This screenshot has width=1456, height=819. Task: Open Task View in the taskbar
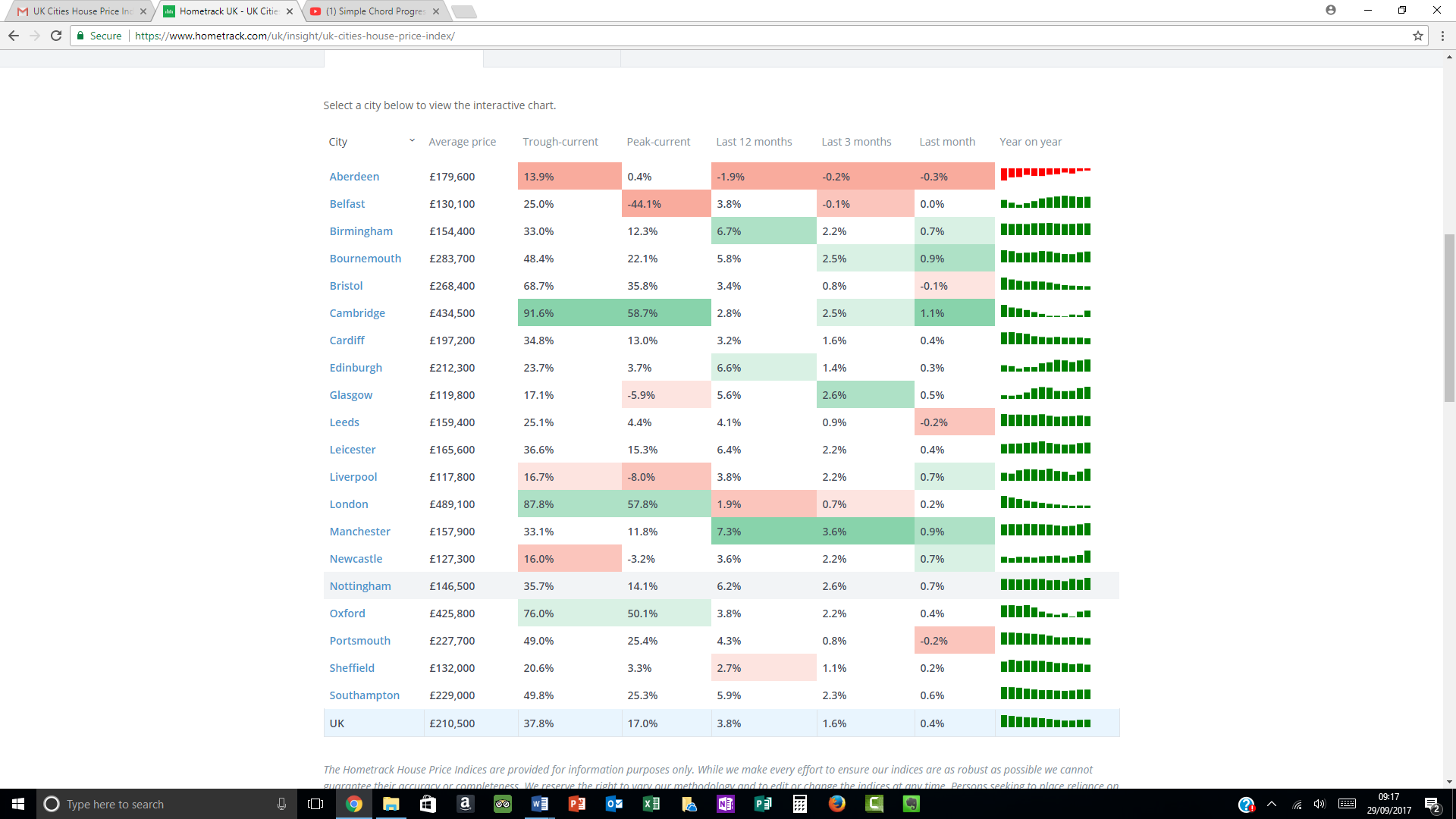click(x=315, y=804)
